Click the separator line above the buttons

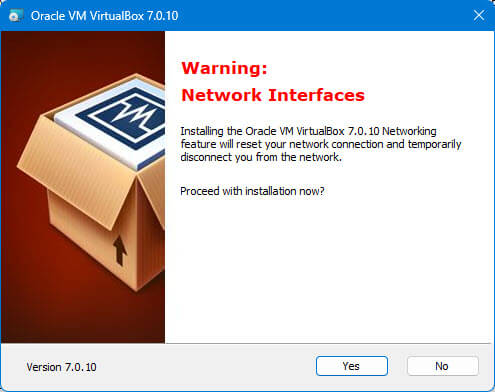click(x=329, y=343)
